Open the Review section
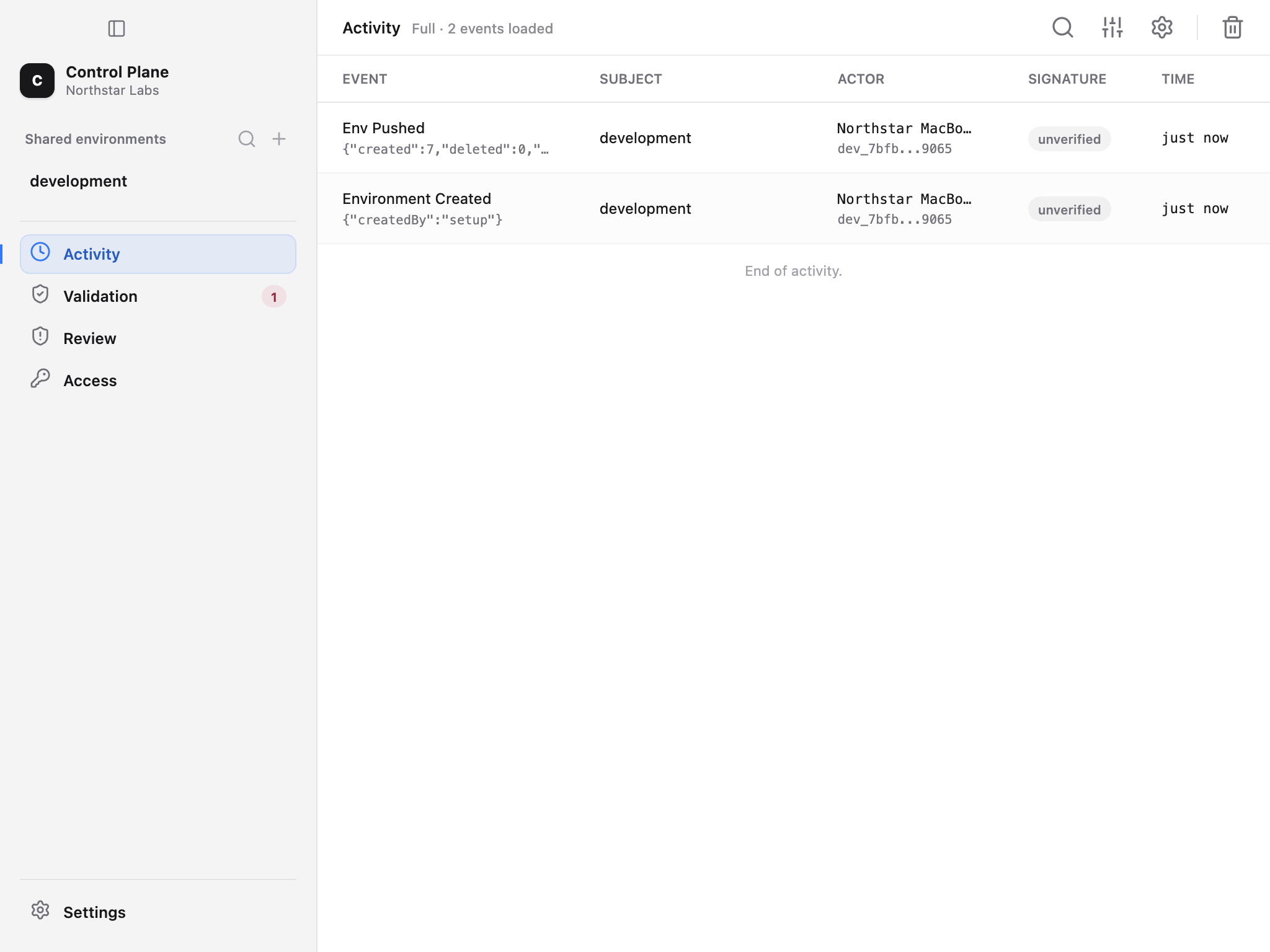This screenshot has width=1270, height=952. [x=158, y=338]
